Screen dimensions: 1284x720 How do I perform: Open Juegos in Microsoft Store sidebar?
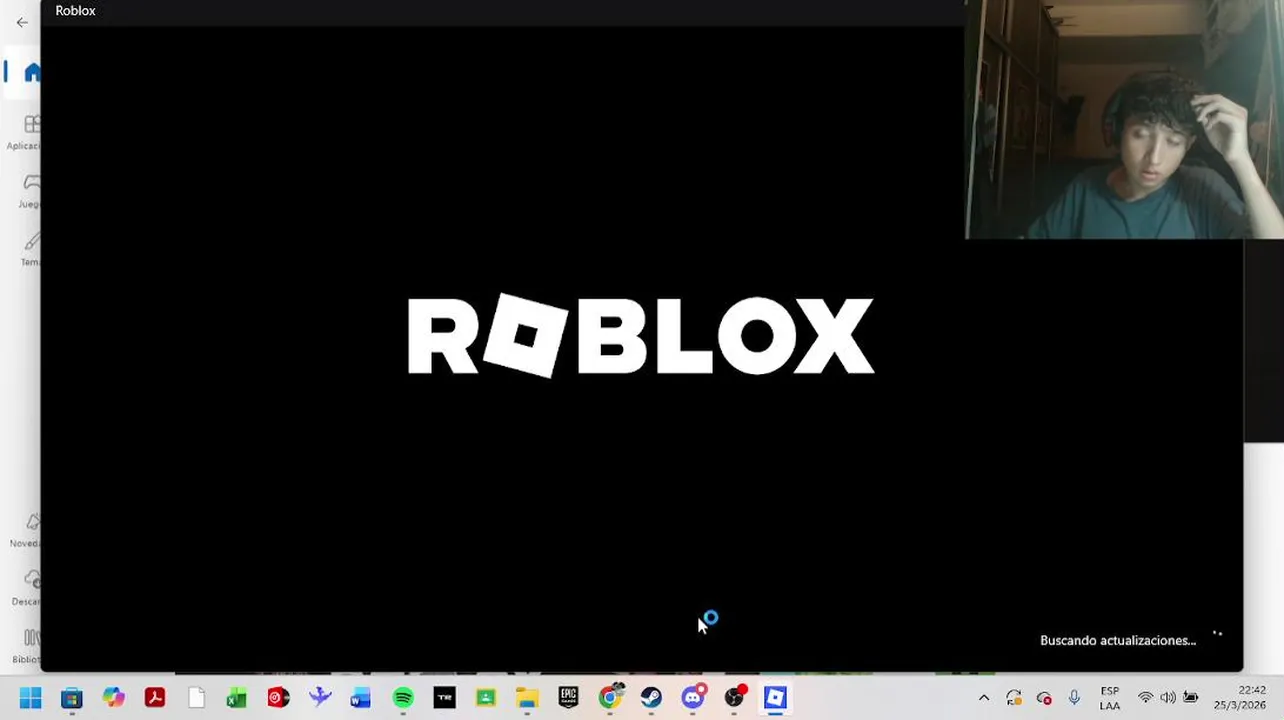pyautogui.click(x=30, y=190)
